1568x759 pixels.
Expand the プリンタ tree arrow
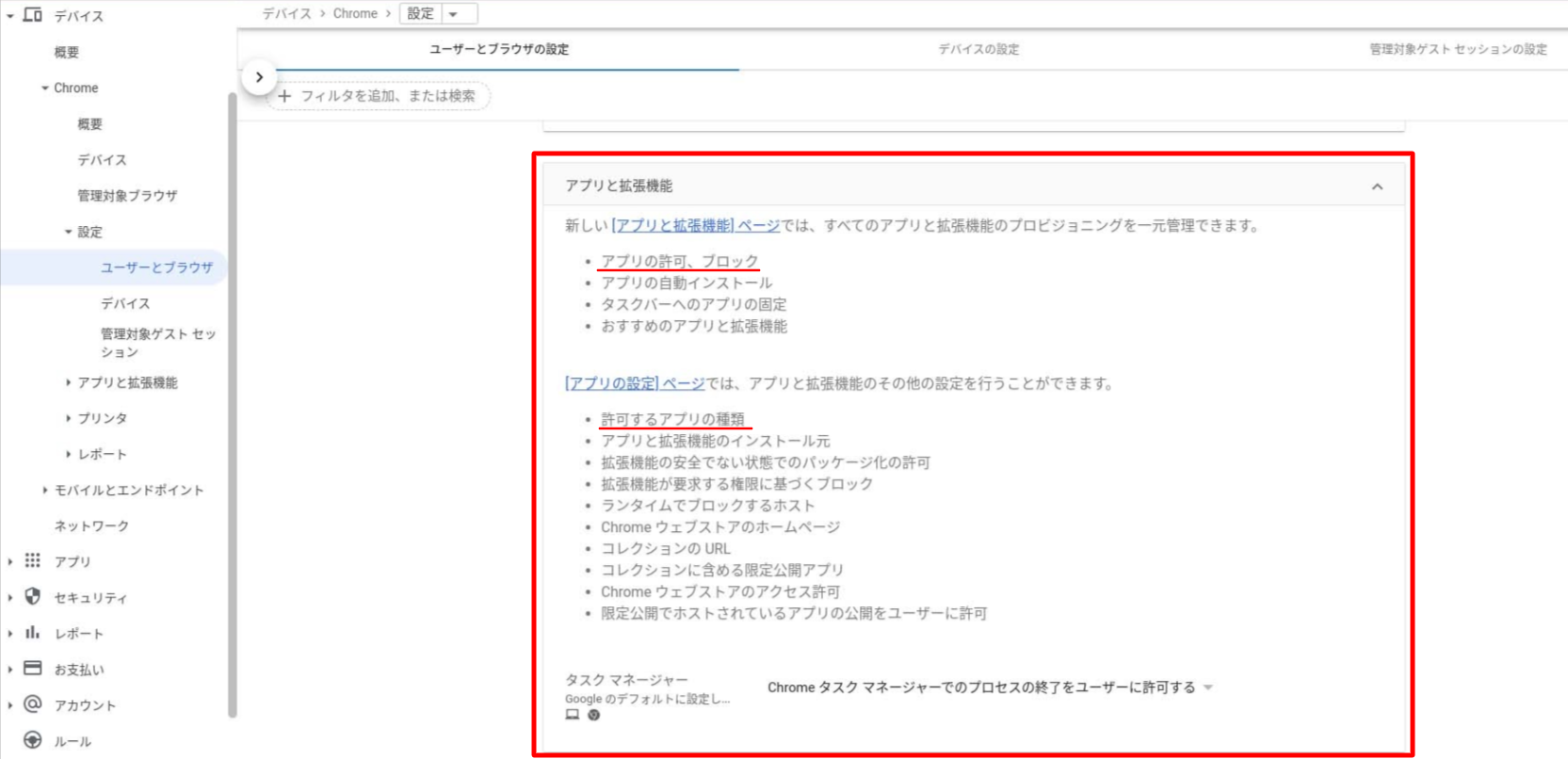point(68,418)
